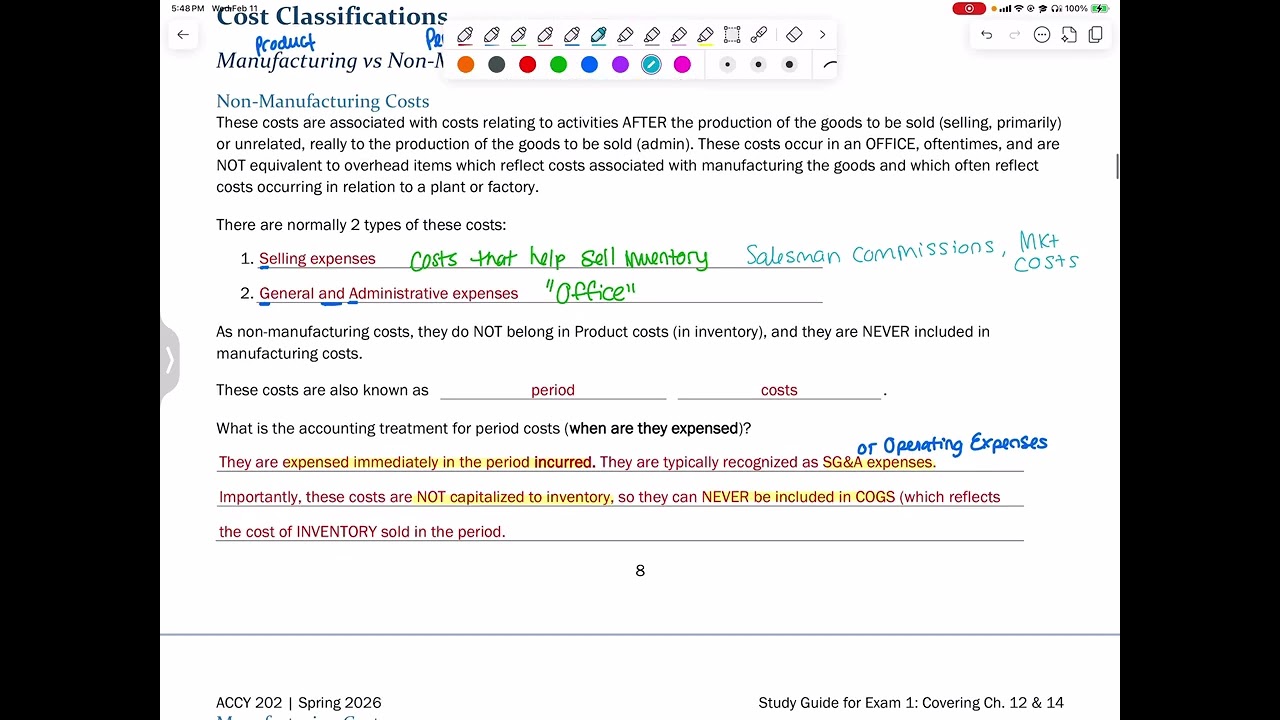
Task: Expand the left sidebar handle
Action: click(169, 360)
